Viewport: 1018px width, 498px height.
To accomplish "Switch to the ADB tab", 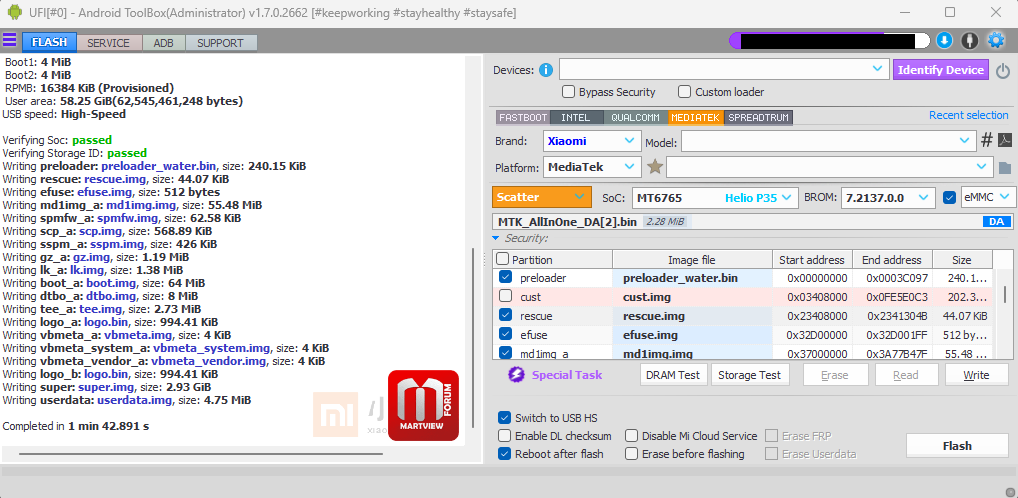I will click(164, 43).
